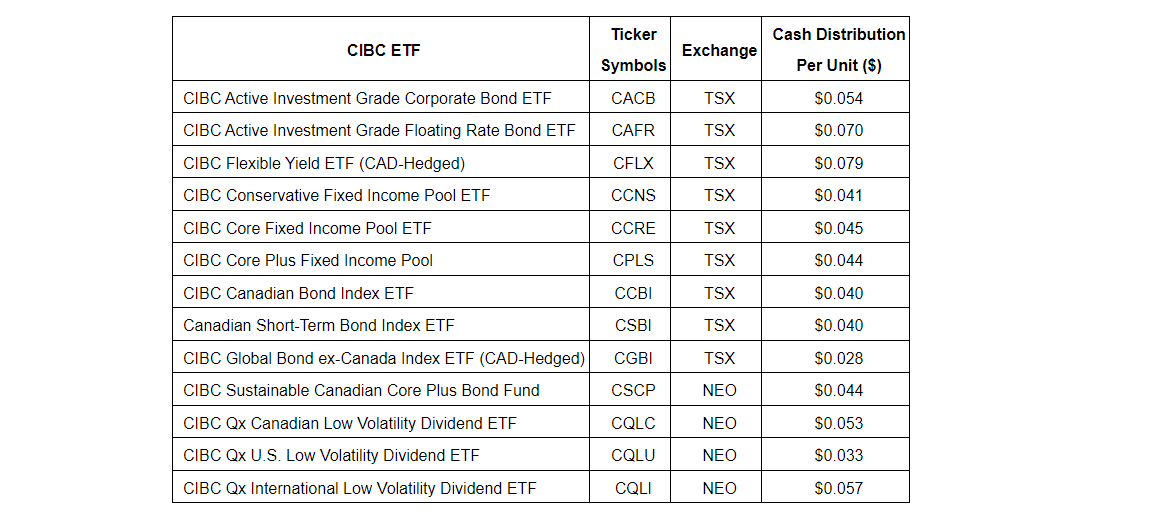
Task: Click CIBC Active Investment Grade Corporate Bond ETF
Action: coord(367,98)
